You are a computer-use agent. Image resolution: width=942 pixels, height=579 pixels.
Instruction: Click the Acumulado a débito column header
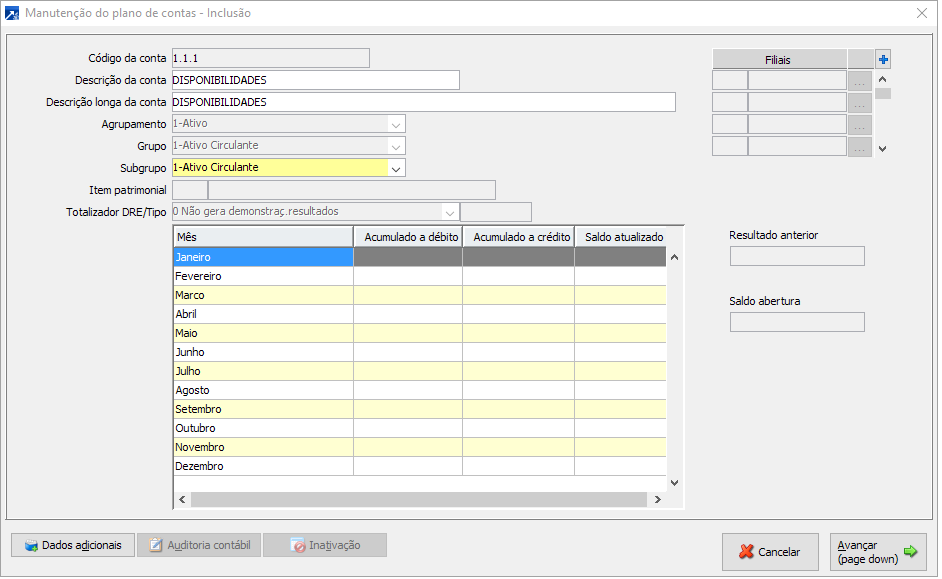[x=408, y=237]
